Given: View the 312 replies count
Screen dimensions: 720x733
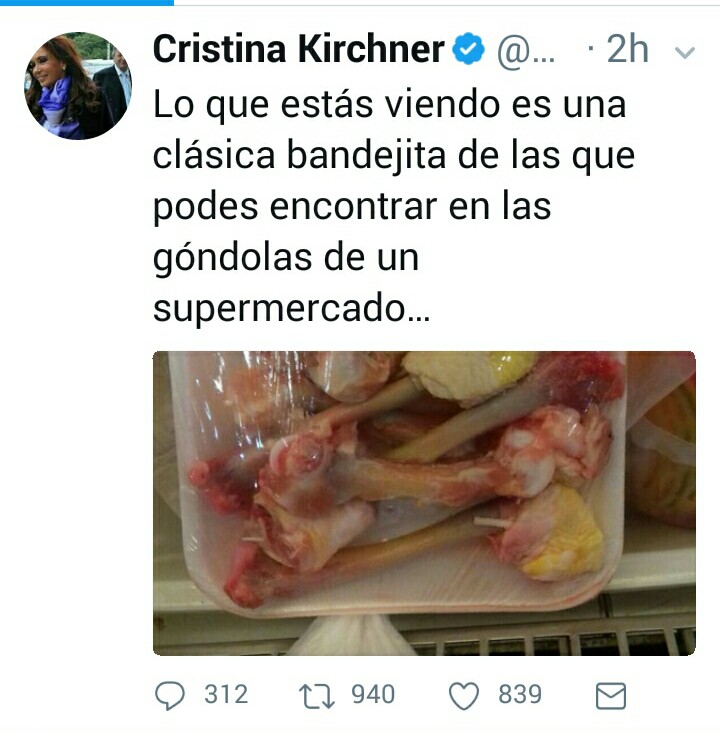Looking at the screenshot, I should [x=226, y=695].
